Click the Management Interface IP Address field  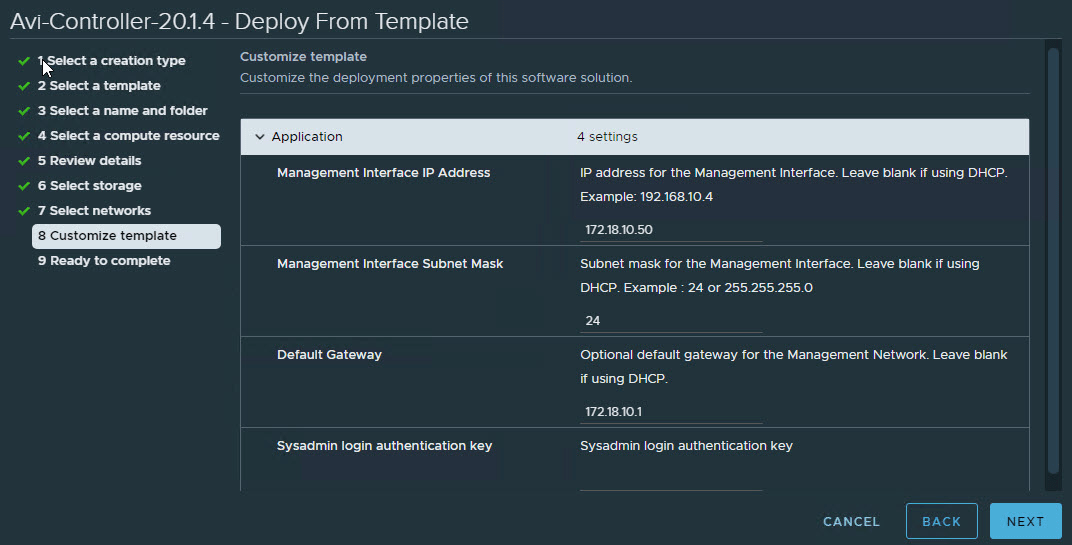tap(670, 230)
